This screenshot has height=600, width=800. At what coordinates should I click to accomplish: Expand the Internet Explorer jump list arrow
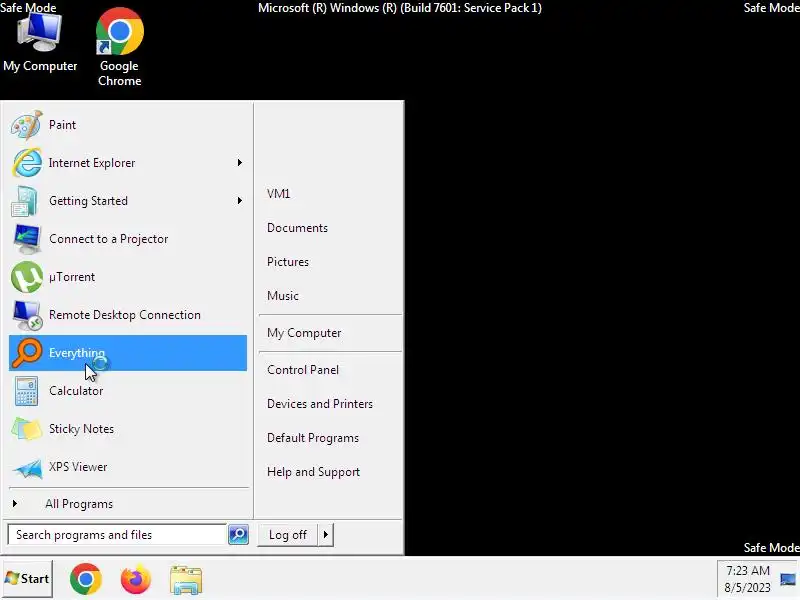pyautogui.click(x=239, y=163)
